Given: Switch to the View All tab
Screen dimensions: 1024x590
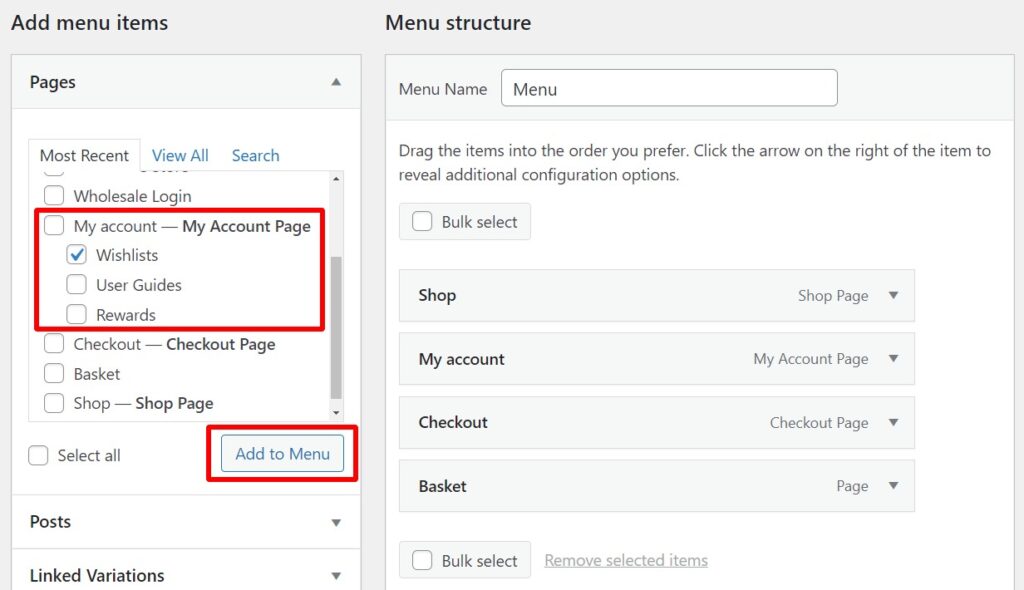Looking at the screenshot, I should 180,155.
